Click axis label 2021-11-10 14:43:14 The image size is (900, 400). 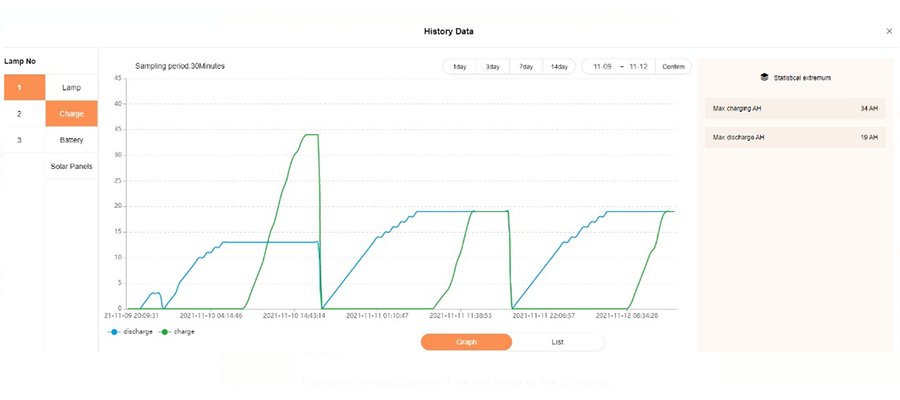(x=294, y=316)
